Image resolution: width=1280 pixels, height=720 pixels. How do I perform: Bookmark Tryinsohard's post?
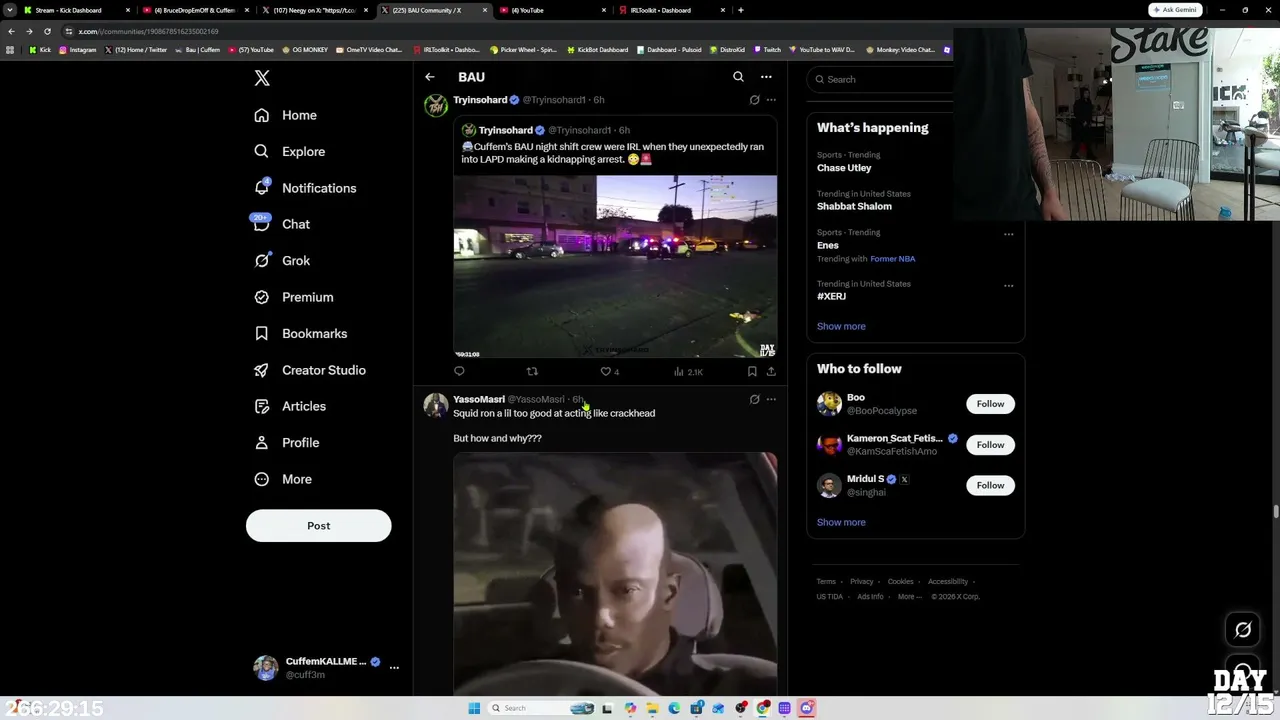pyautogui.click(x=752, y=371)
